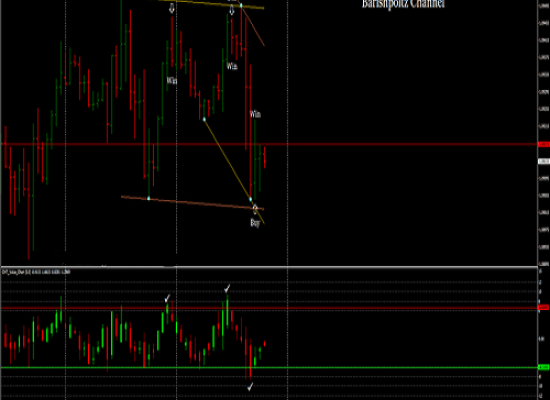
Task: Select the up arrow above the Buy label
Action: 255,209
